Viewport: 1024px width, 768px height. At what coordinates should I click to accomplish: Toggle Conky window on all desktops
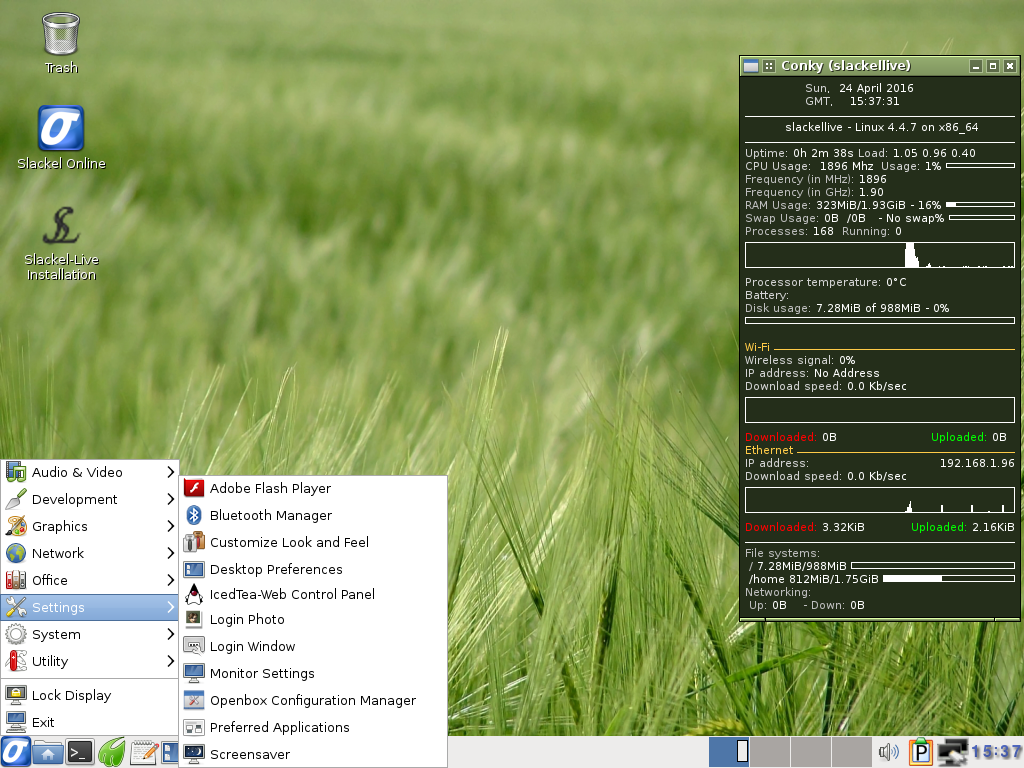click(x=769, y=66)
